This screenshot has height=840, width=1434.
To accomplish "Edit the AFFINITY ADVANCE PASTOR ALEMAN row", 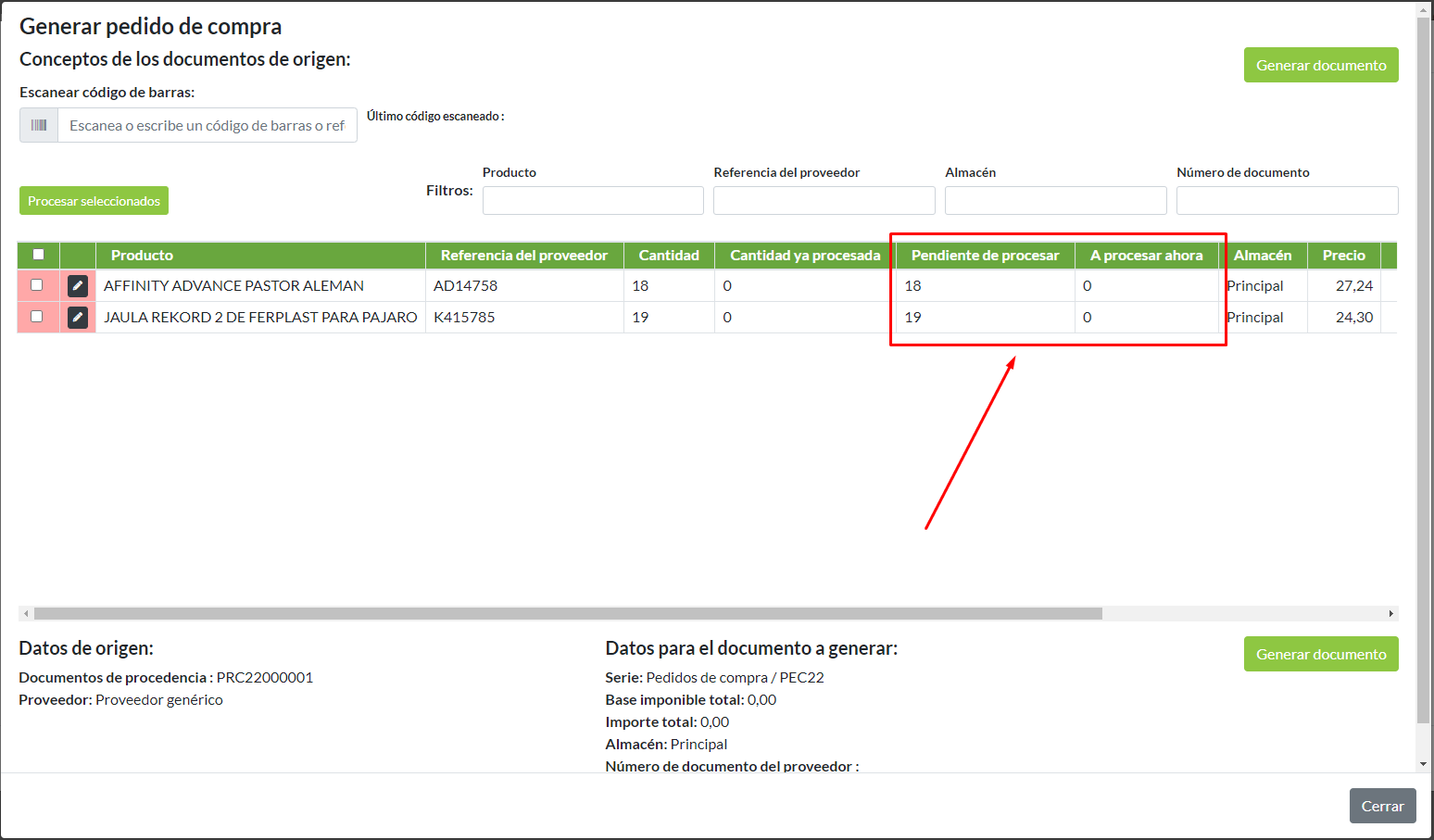I will 78,286.
